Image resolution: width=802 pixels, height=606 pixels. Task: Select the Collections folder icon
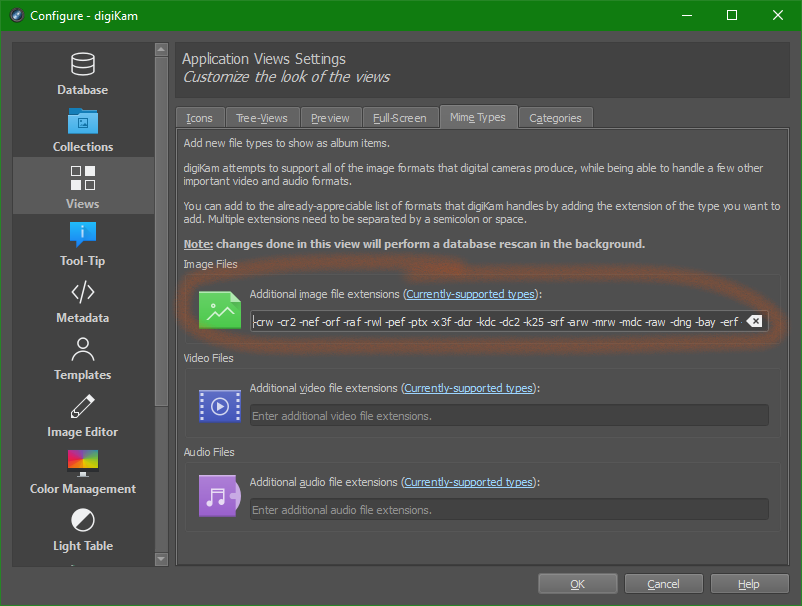click(x=83, y=122)
